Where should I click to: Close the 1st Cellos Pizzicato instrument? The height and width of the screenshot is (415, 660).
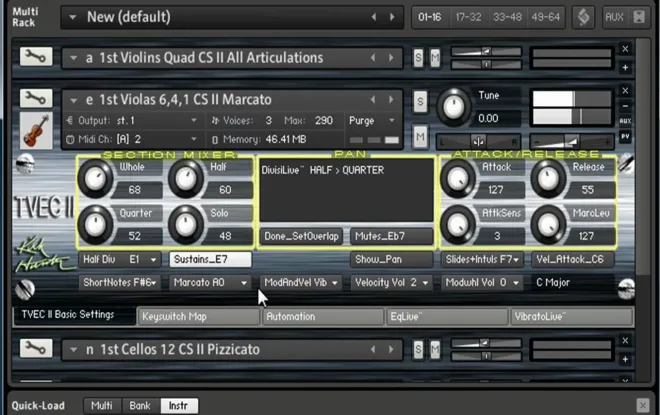(x=625, y=341)
